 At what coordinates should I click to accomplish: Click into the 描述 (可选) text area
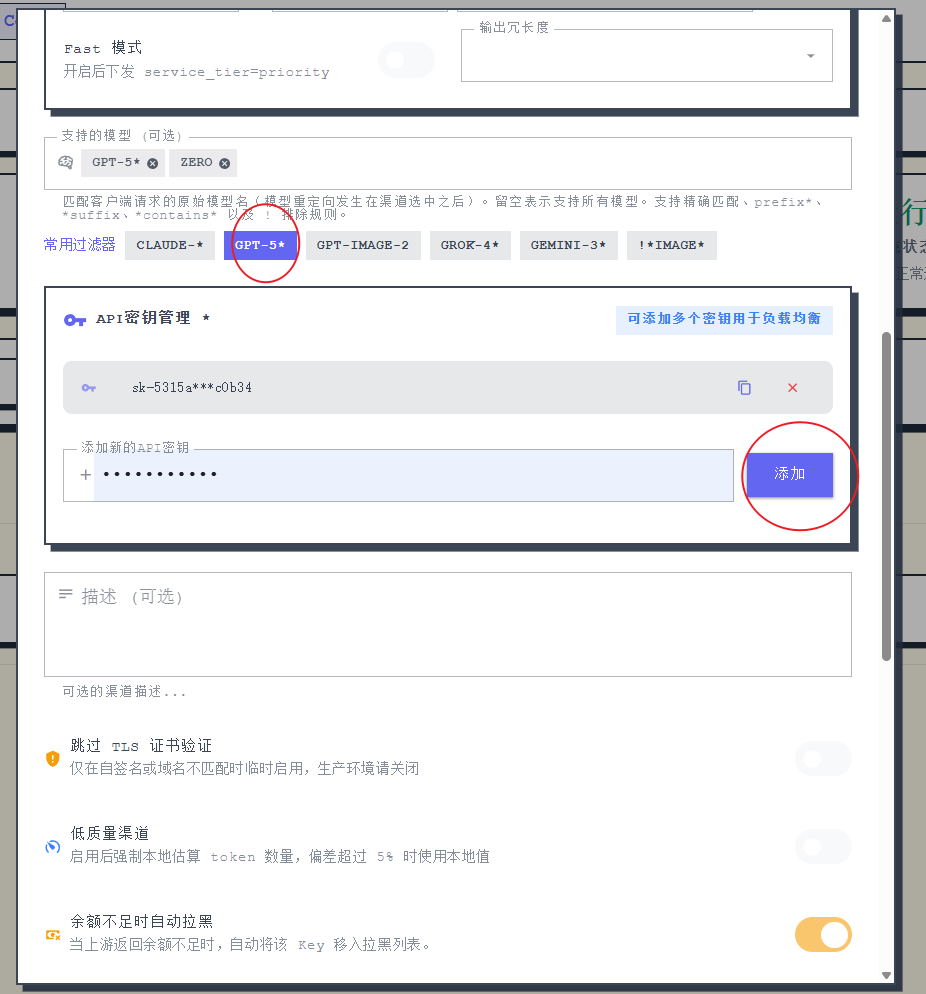pos(447,624)
